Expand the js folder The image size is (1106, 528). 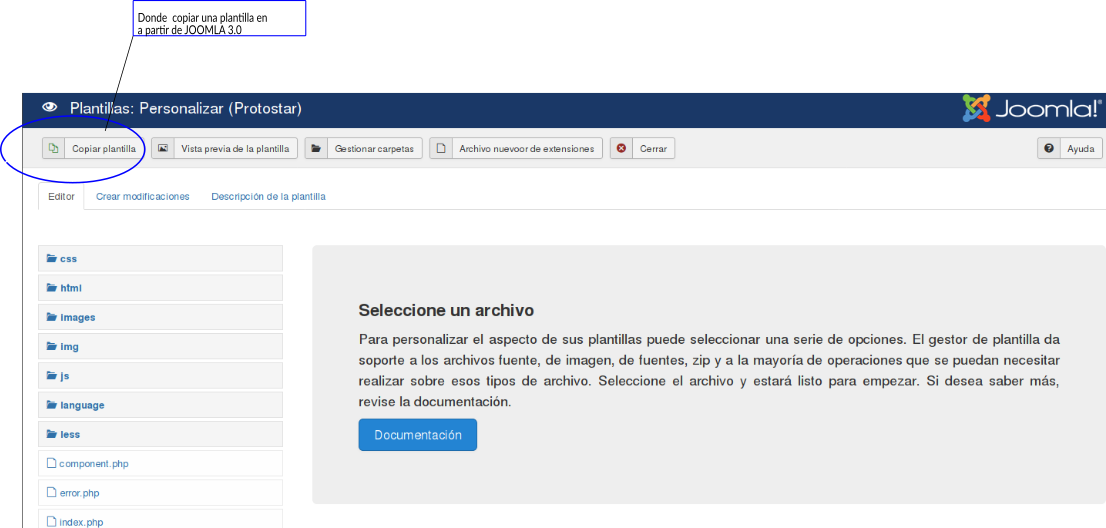tap(160, 376)
